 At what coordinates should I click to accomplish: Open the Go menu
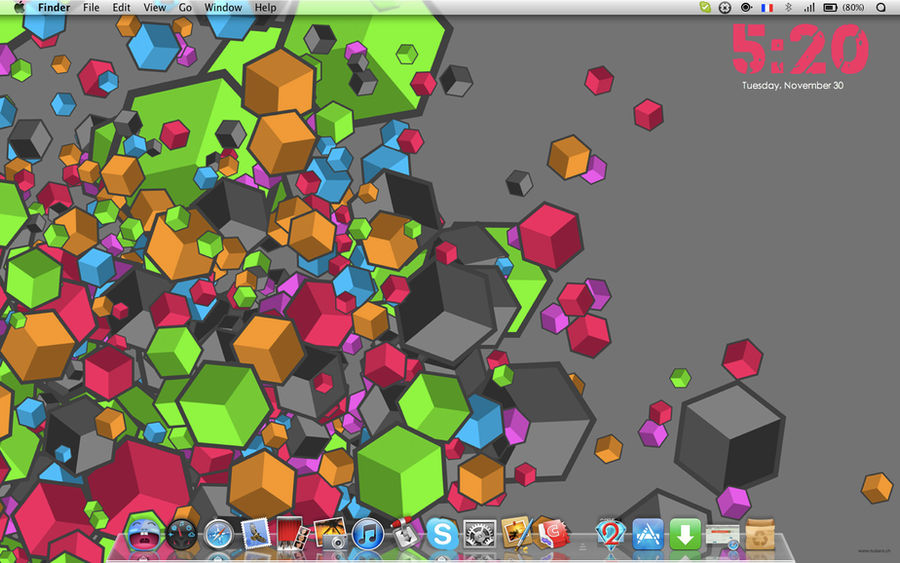click(185, 7)
